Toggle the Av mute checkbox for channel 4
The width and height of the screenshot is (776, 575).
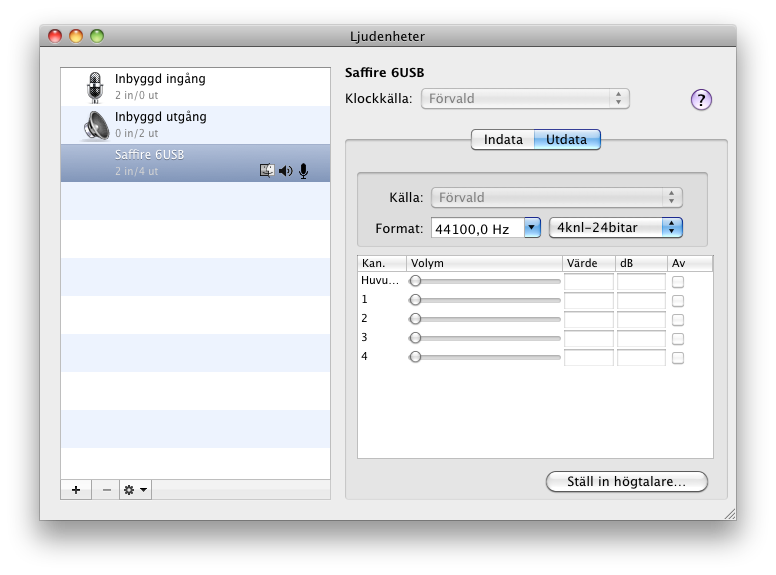pos(678,357)
